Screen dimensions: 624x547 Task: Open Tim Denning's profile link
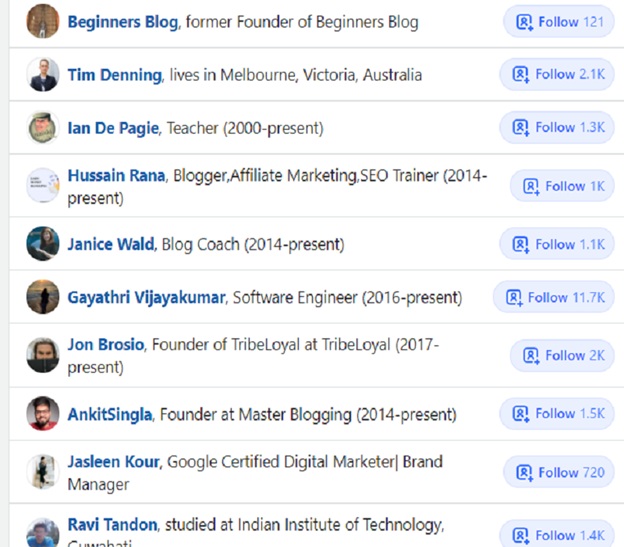[115, 75]
